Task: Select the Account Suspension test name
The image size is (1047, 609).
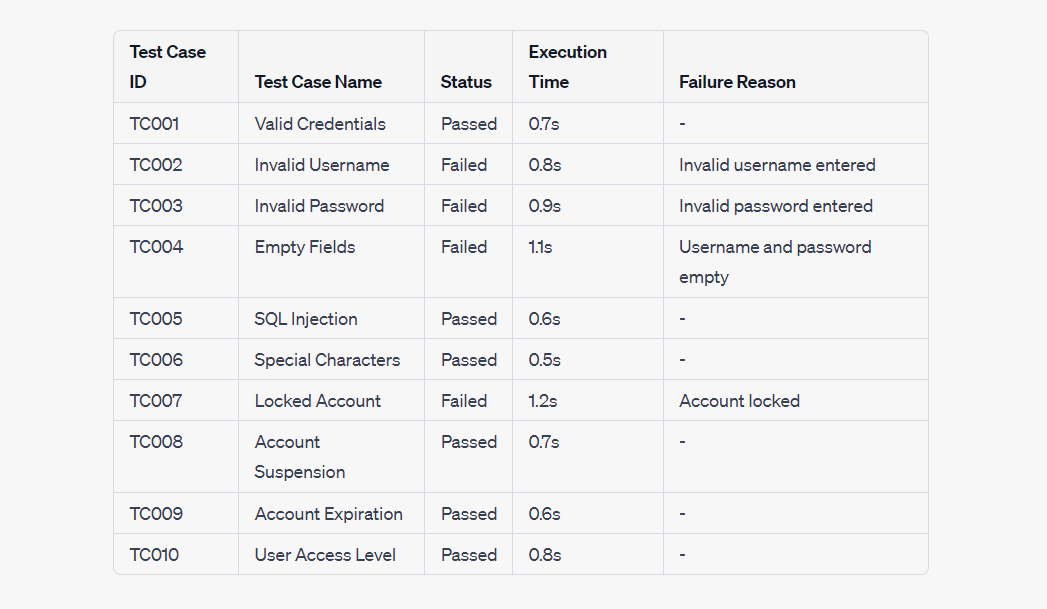Action: pos(300,457)
